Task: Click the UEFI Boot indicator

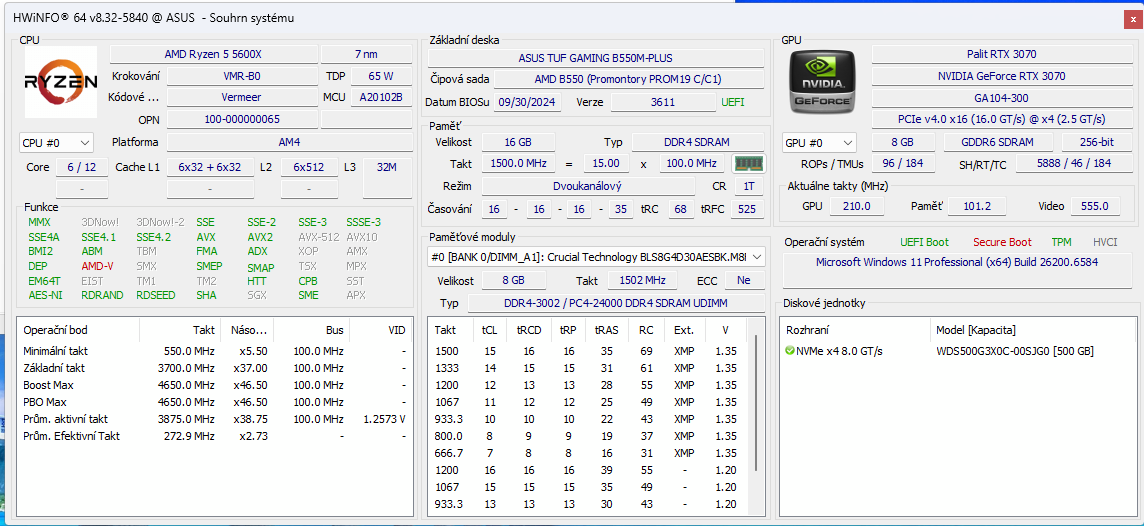Action: click(924, 242)
